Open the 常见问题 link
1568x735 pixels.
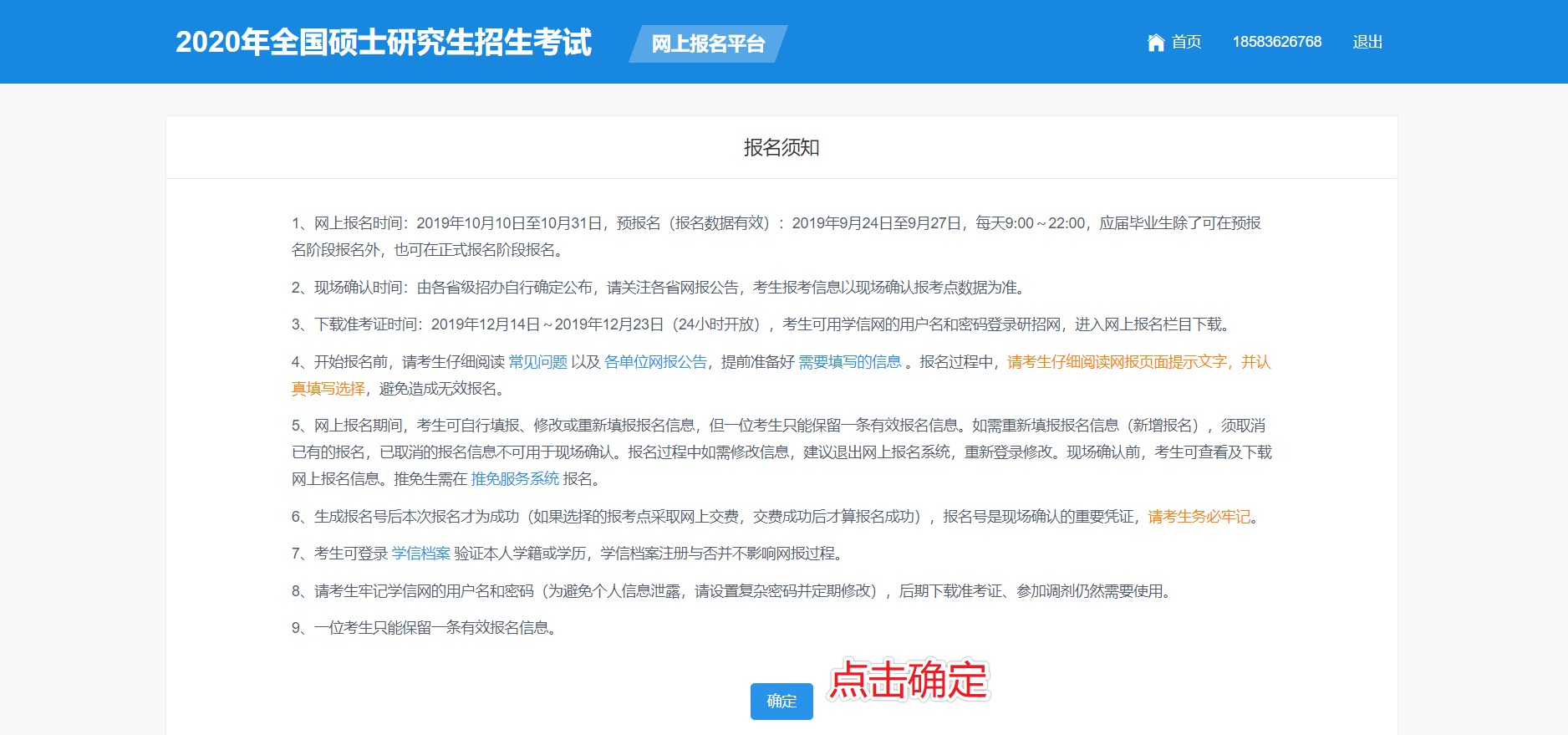pos(537,362)
